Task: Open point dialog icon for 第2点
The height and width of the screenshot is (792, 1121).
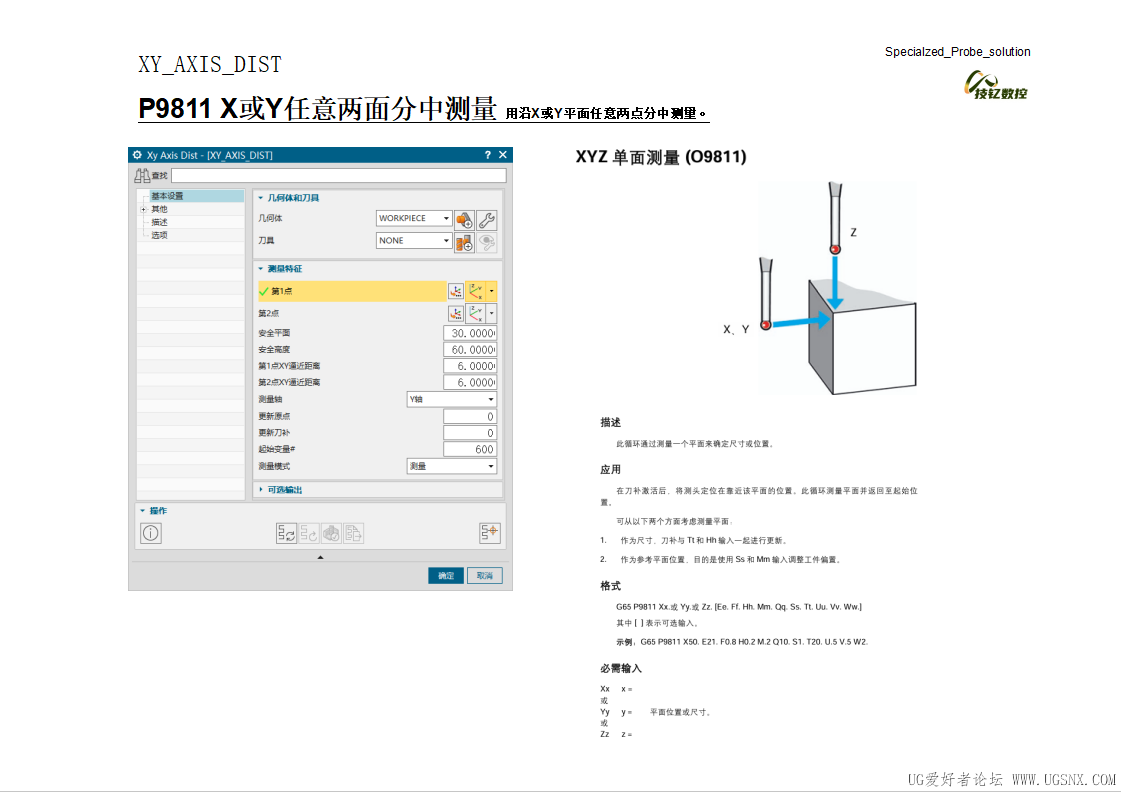Action: click(455, 313)
